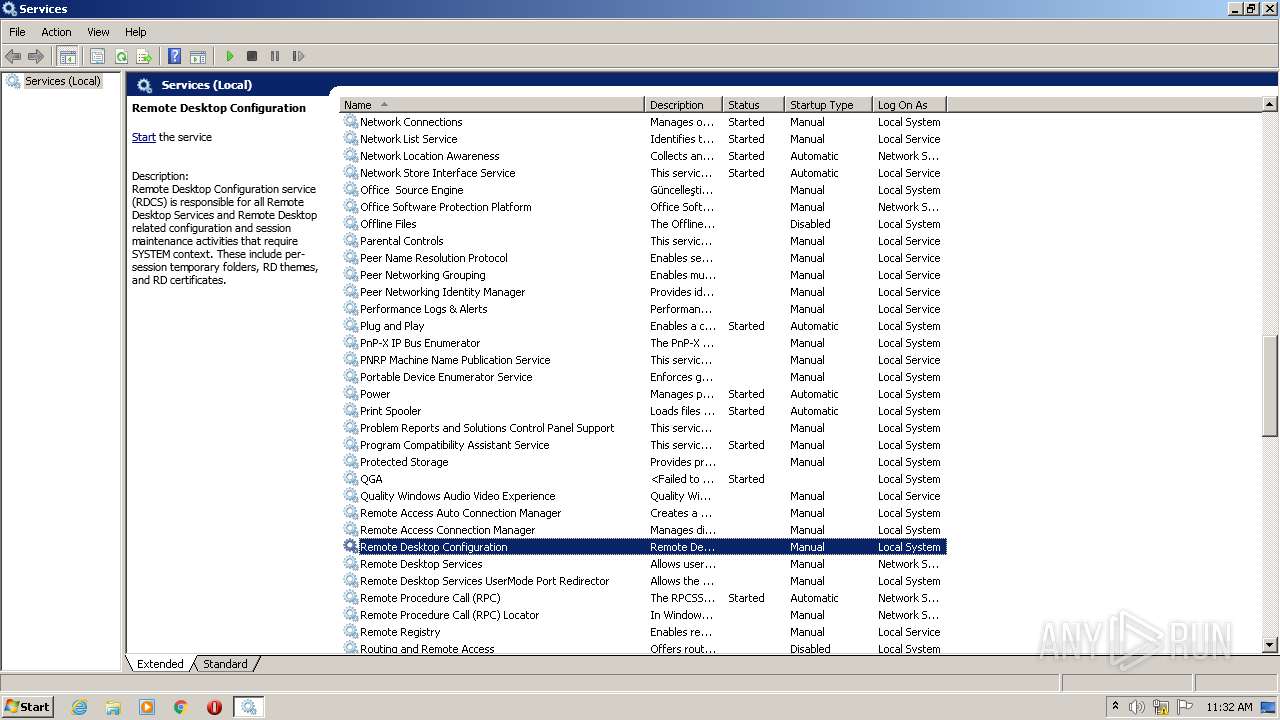Go forward with the toolbar Forward arrow
Image resolution: width=1280 pixels, height=720 pixels.
[36, 56]
